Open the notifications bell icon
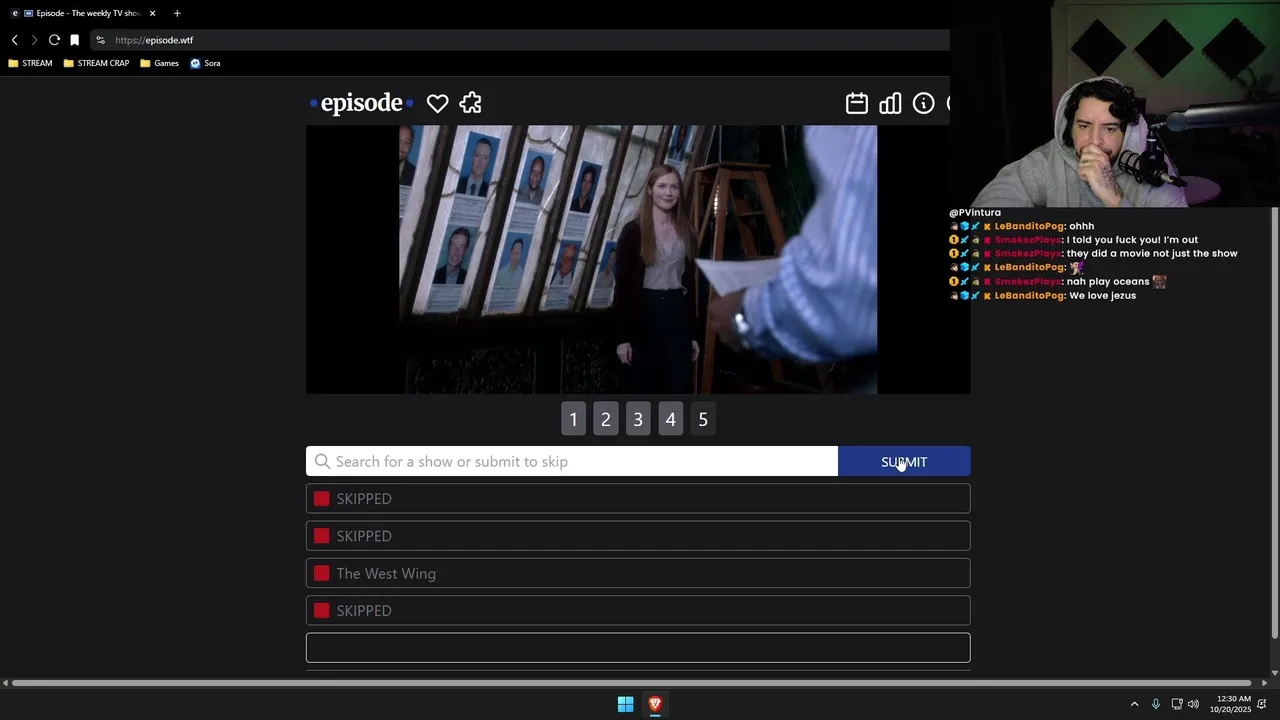This screenshot has width=1280, height=720. pyautogui.click(x=1262, y=704)
